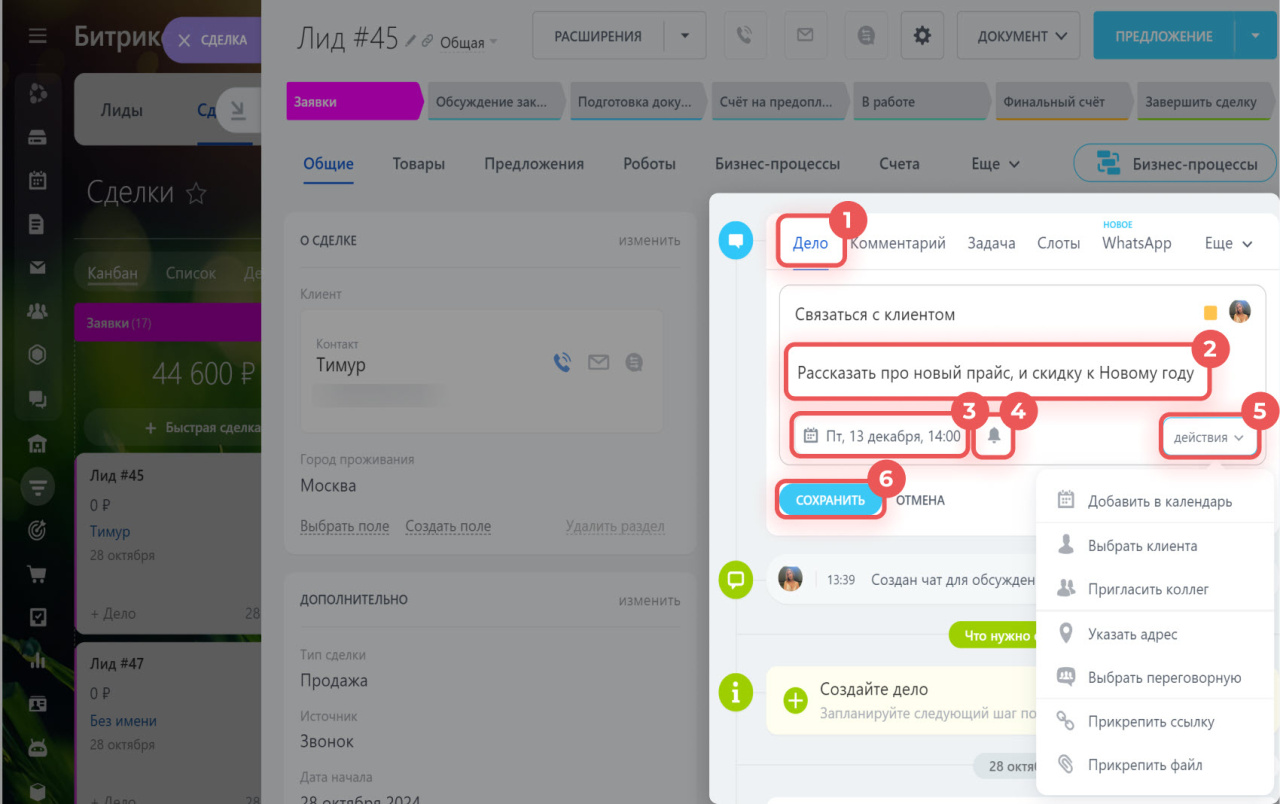Click the РАСШИРЕНИЯ button
This screenshot has height=804, width=1280.
coord(599,36)
